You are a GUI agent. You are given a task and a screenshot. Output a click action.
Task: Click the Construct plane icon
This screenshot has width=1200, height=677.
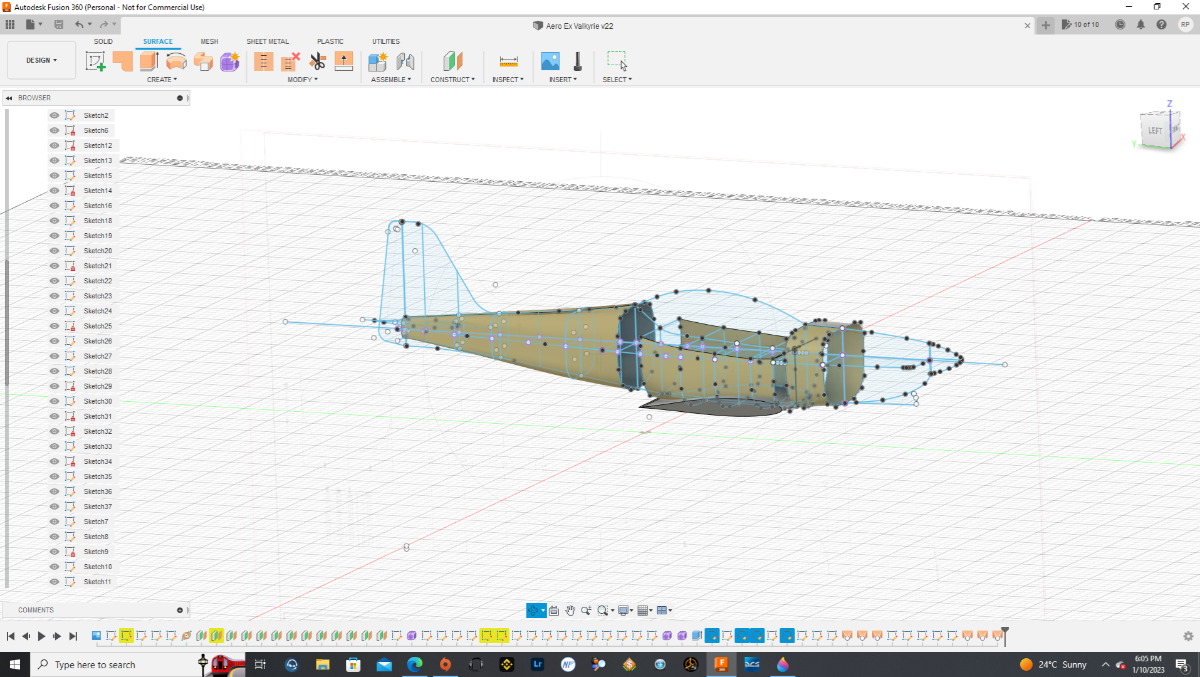coord(453,62)
